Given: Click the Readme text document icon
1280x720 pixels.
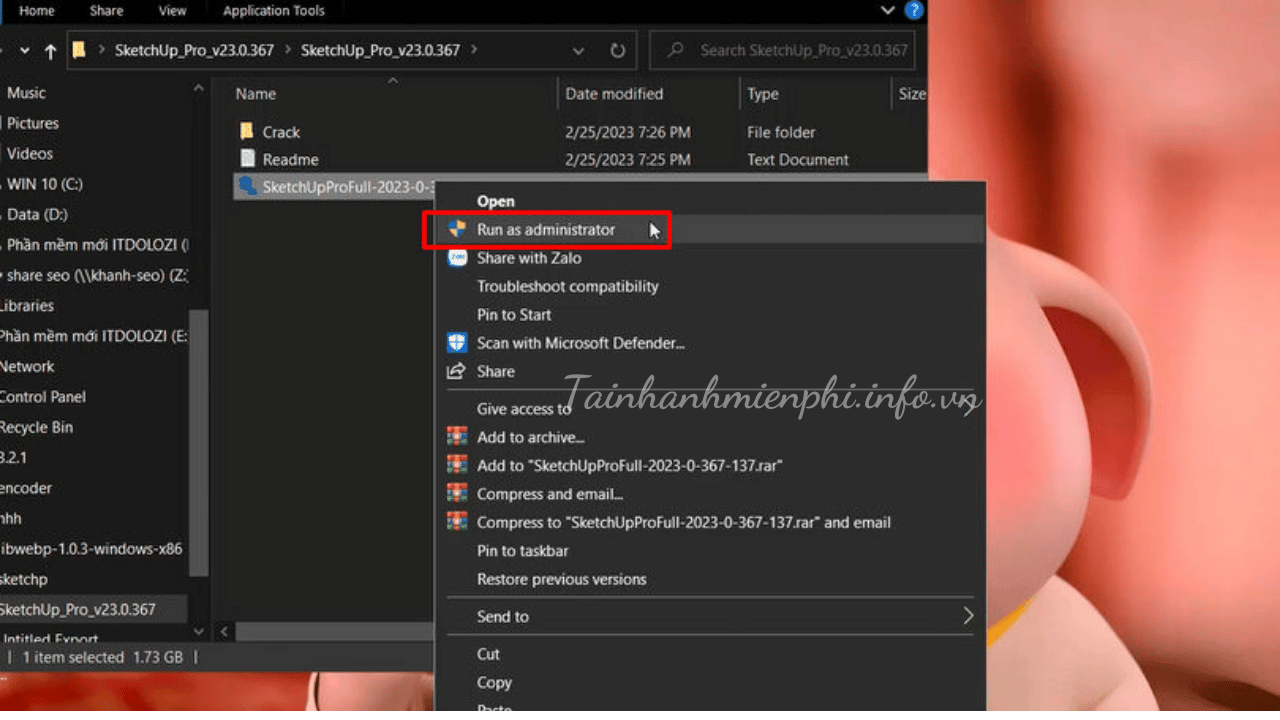Looking at the screenshot, I should [248, 159].
